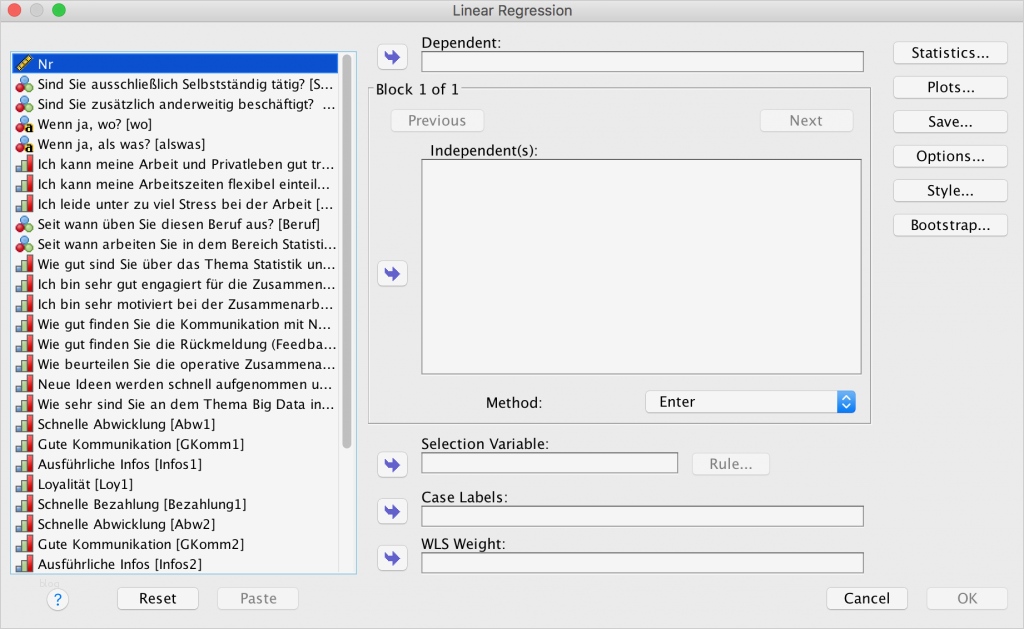
Task: Click the Save... button
Action: click(x=950, y=121)
